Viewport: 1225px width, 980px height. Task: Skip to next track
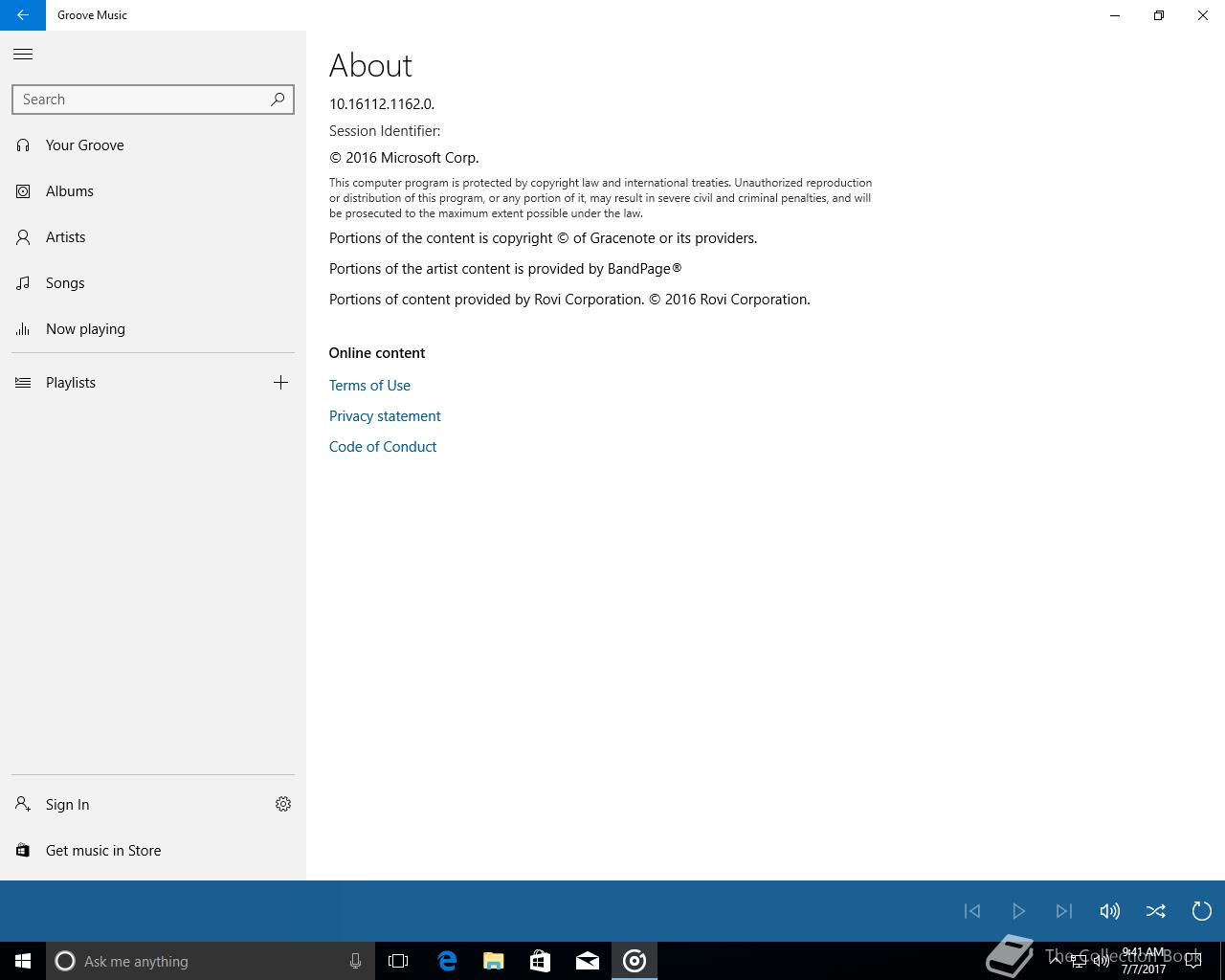[1064, 911]
